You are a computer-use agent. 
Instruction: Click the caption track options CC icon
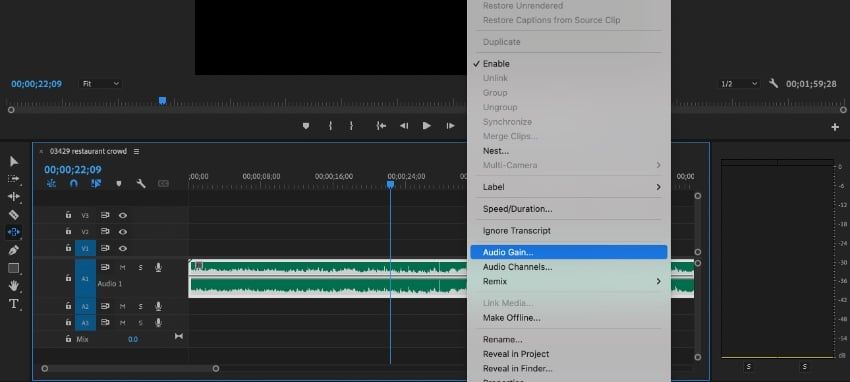pyautogui.click(x=163, y=184)
